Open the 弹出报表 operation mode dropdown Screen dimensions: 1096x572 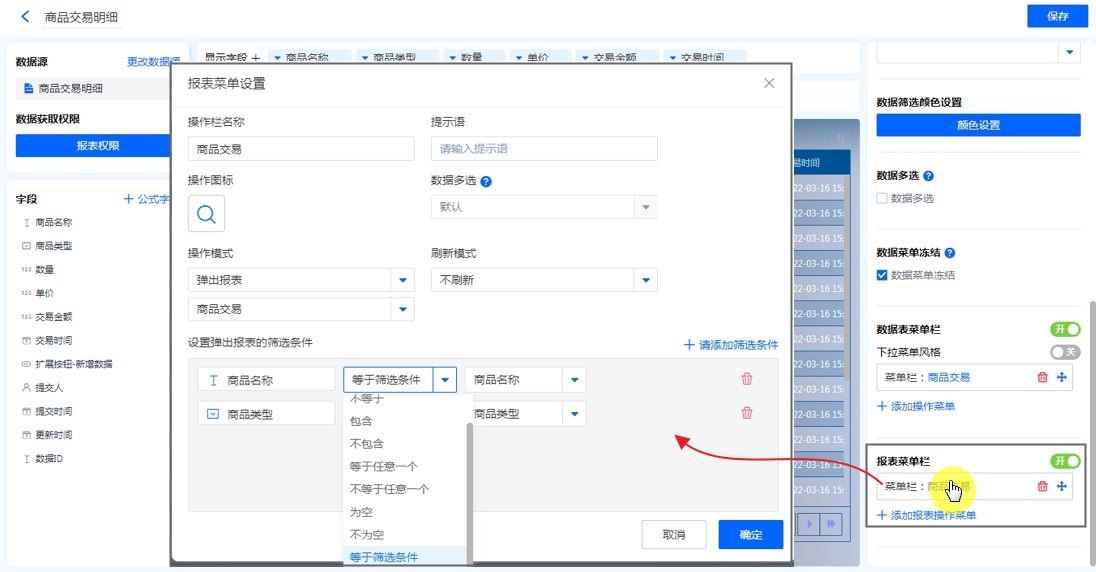[x=402, y=280]
